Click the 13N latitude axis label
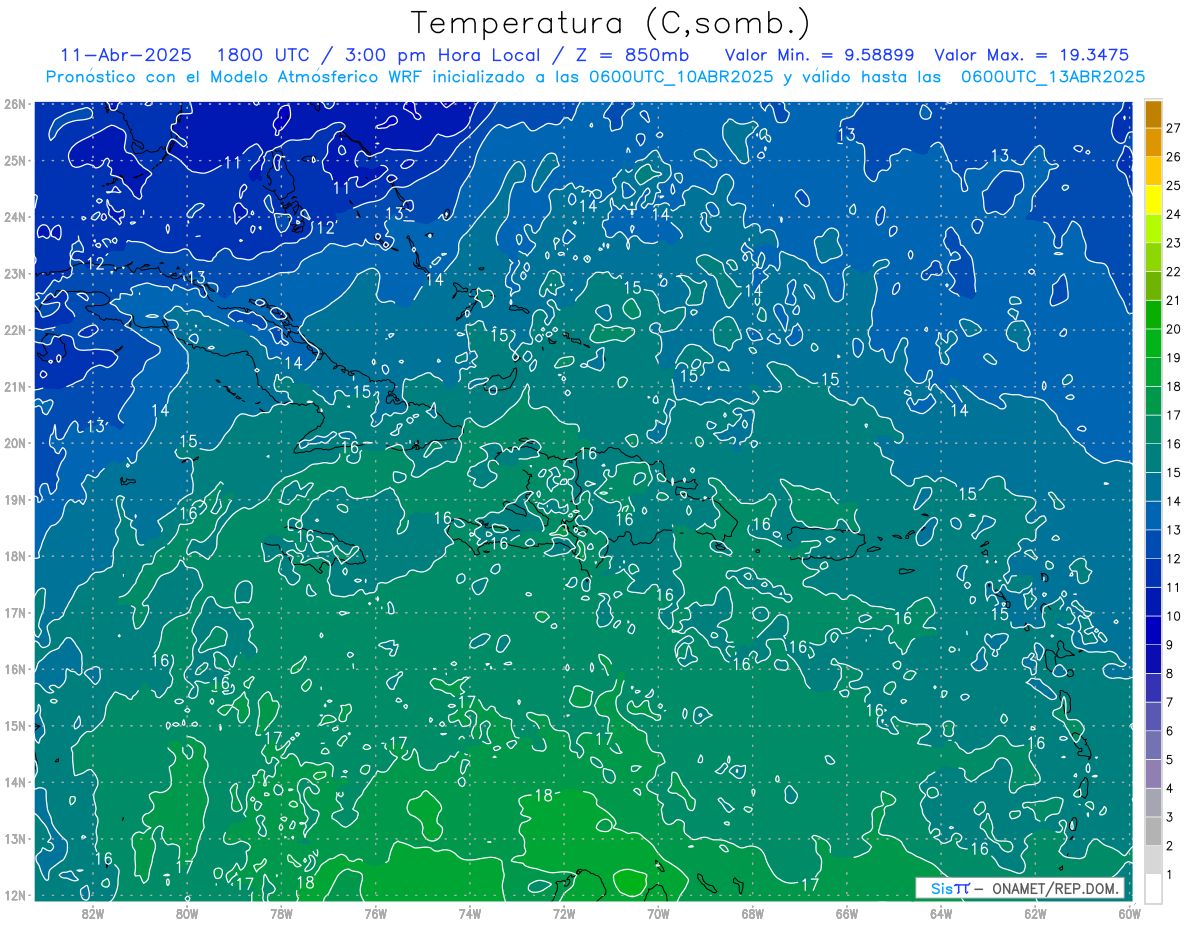This screenshot has height=927, width=1200. tap(15, 838)
